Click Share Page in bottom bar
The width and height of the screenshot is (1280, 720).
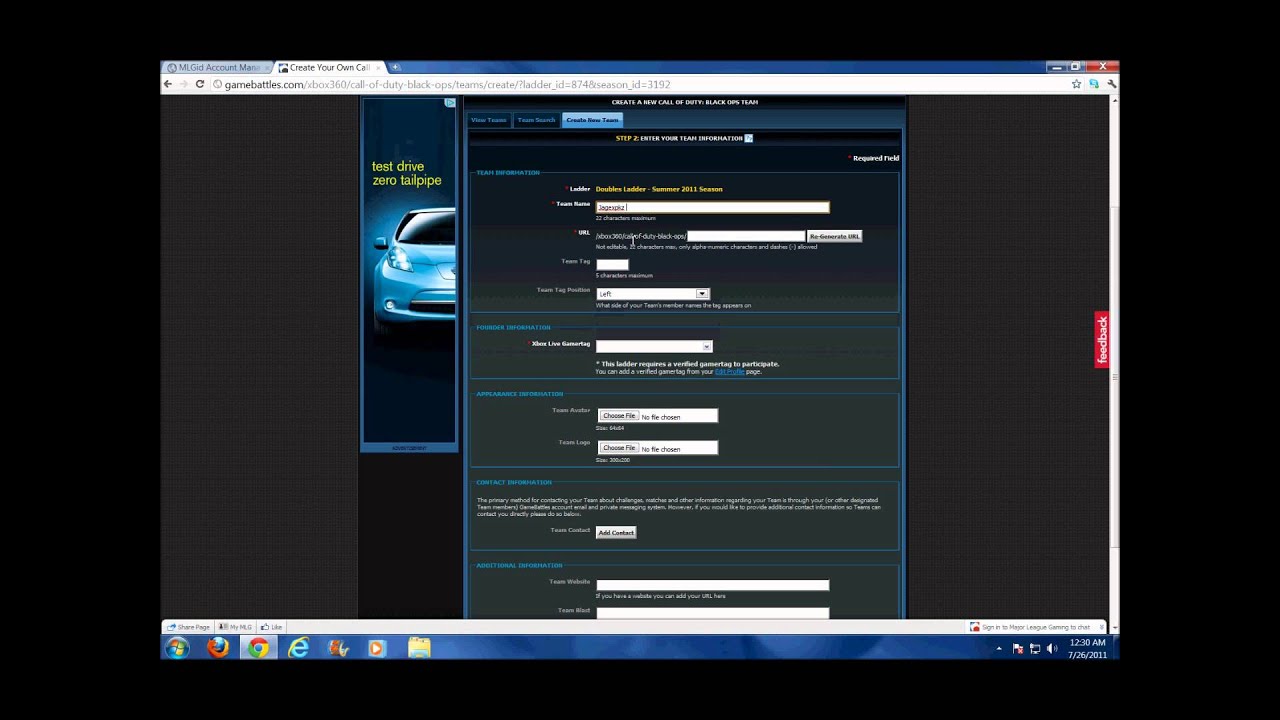point(188,627)
